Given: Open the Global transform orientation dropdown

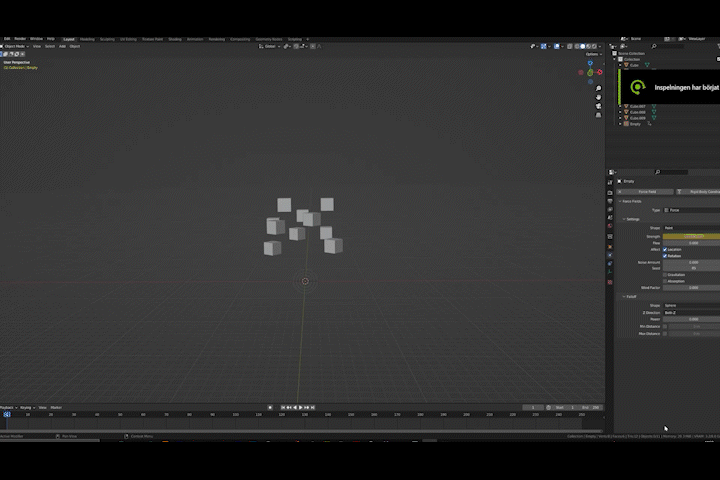Looking at the screenshot, I should pyautogui.click(x=270, y=46).
